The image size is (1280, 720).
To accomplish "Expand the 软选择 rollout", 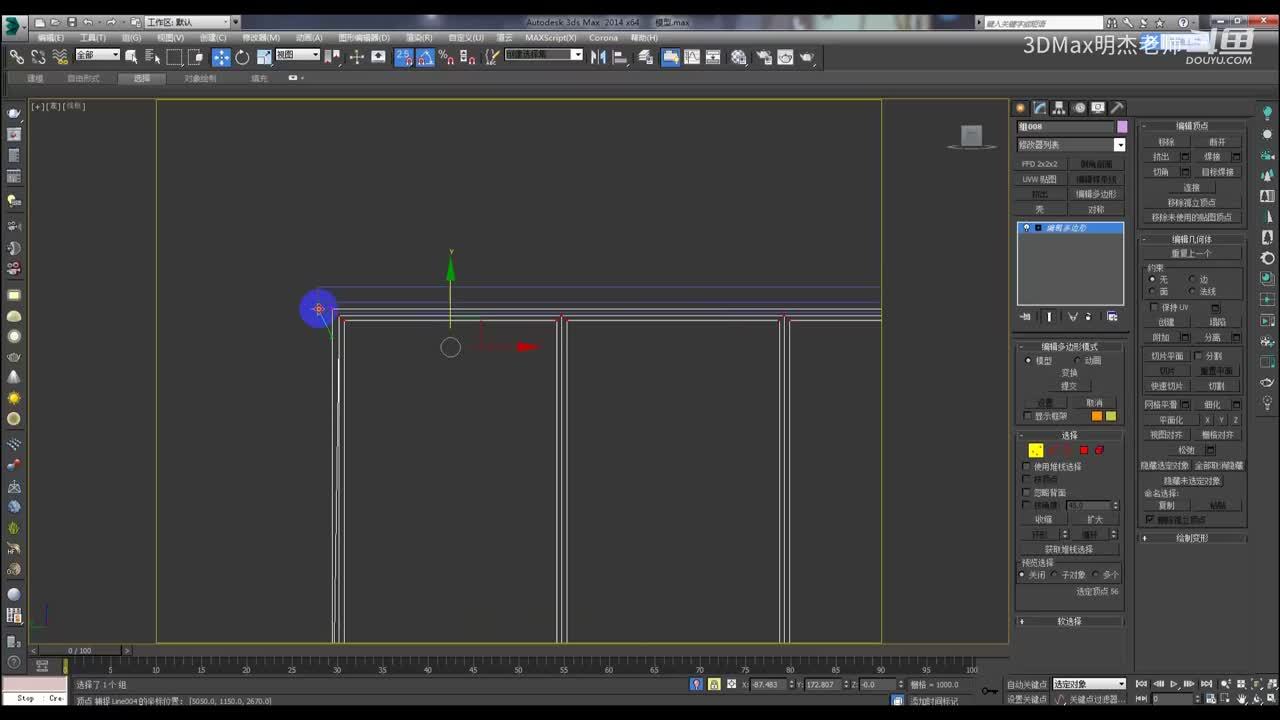I will (x=1069, y=621).
